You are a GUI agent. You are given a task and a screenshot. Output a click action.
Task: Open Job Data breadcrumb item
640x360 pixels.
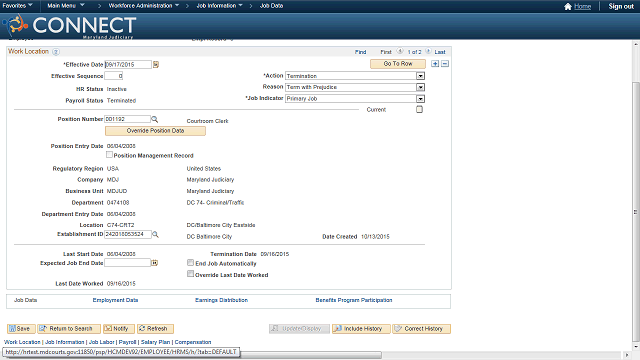click(x=271, y=6)
